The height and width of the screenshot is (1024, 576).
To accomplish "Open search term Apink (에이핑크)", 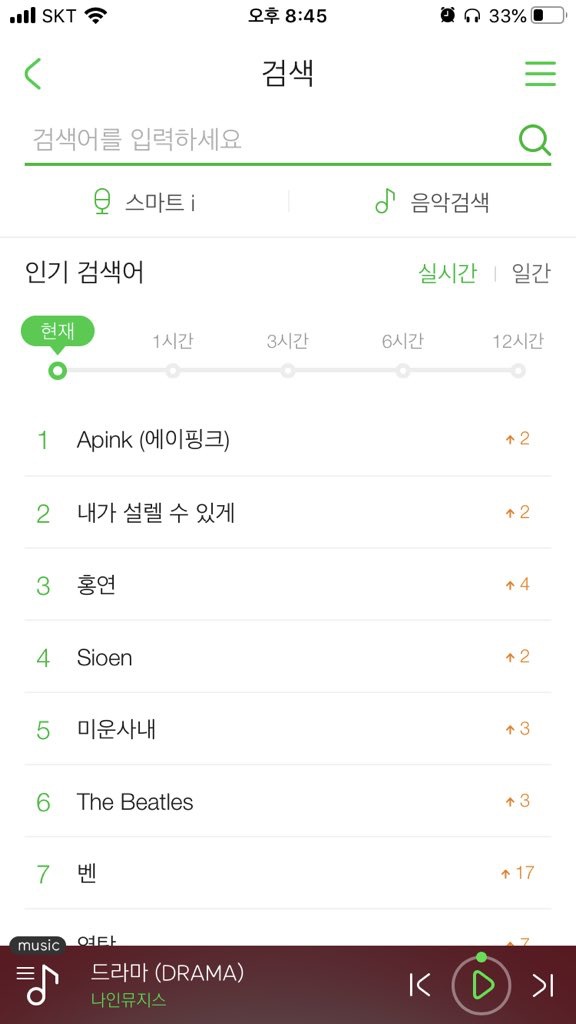I will pos(288,440).
